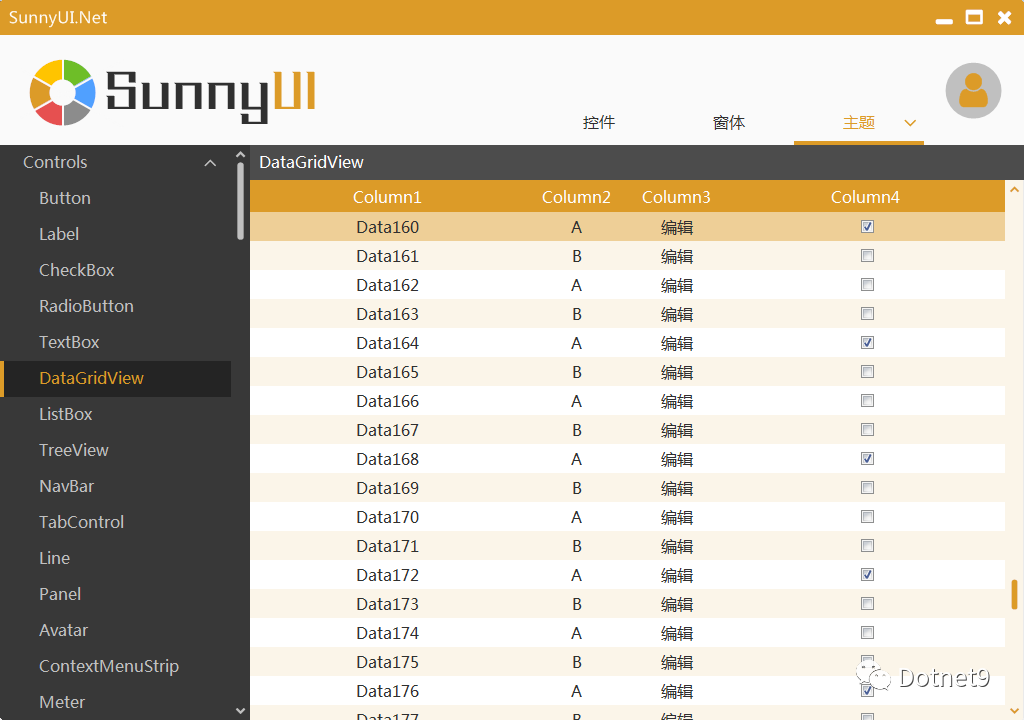Click the sidebar scroll-up arrow
This screenshot has height=720, width=1024.
(x=240, y=155)
